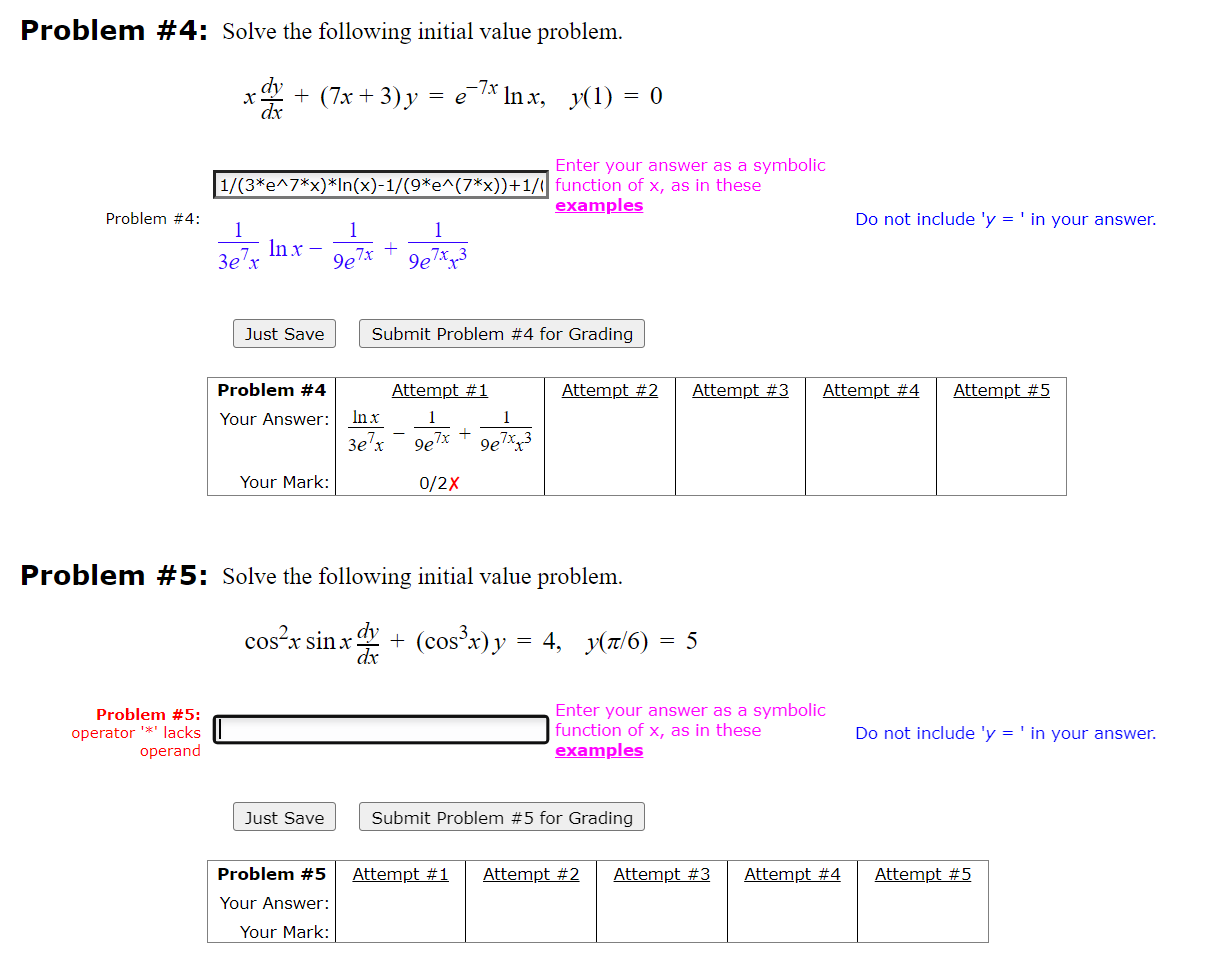Submit Problem #4 for Grading
This screenshot has height=957, width=1205.
tap(501, 334)
